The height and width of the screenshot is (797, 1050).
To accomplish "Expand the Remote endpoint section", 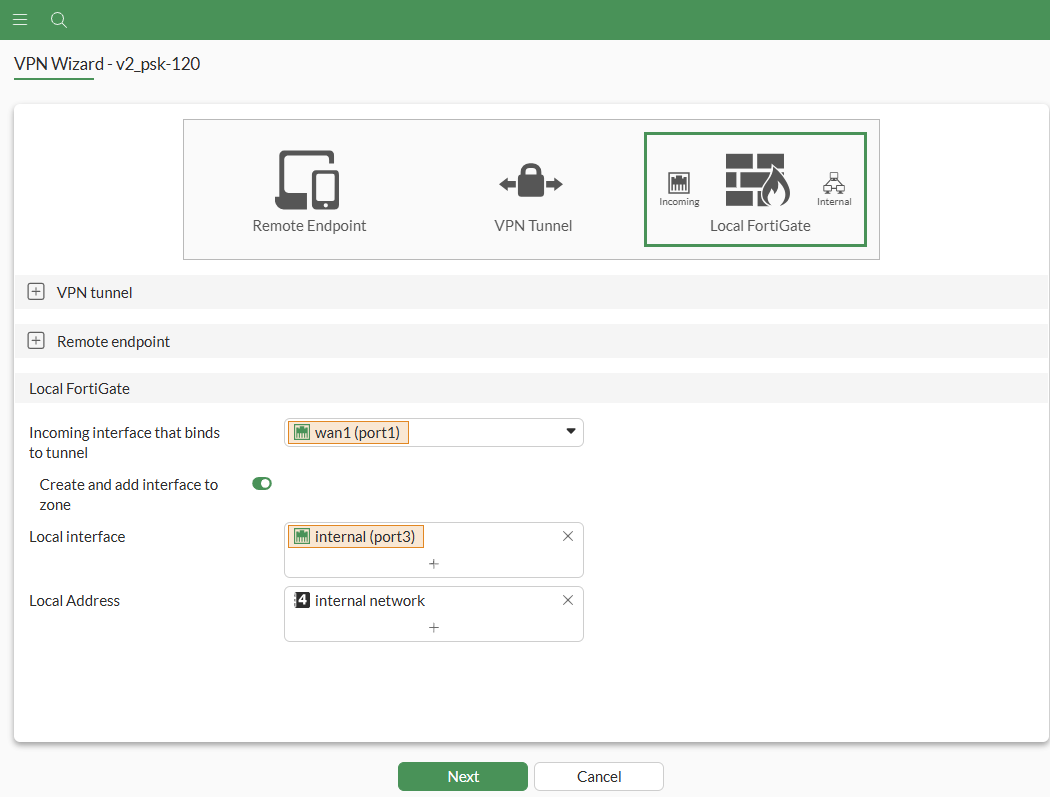I will [36, 340].
